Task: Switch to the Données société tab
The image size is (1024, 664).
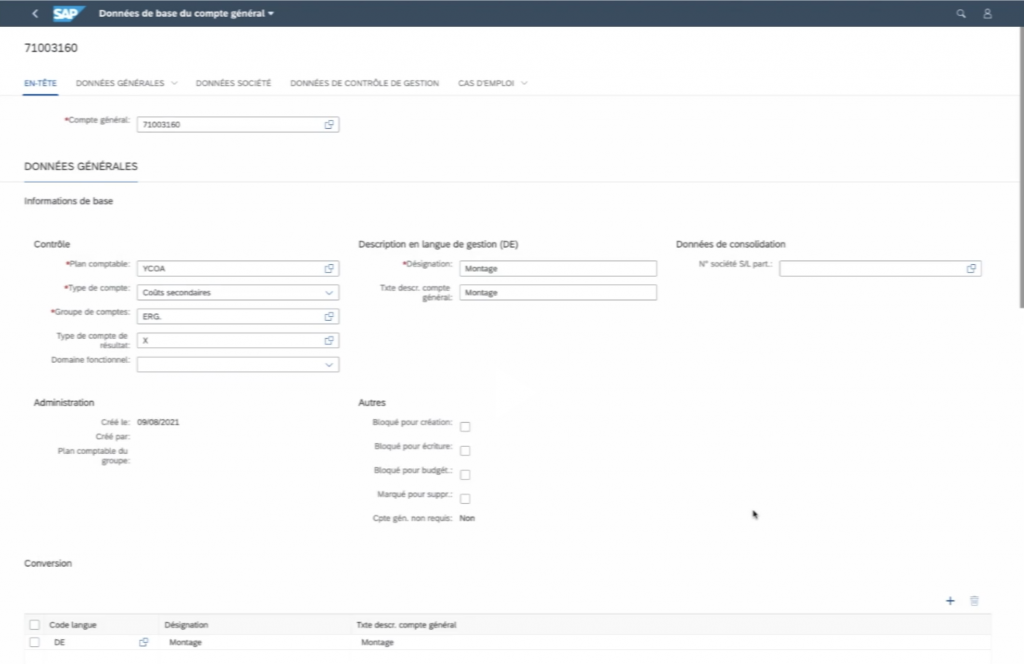Action: point(233,83)
